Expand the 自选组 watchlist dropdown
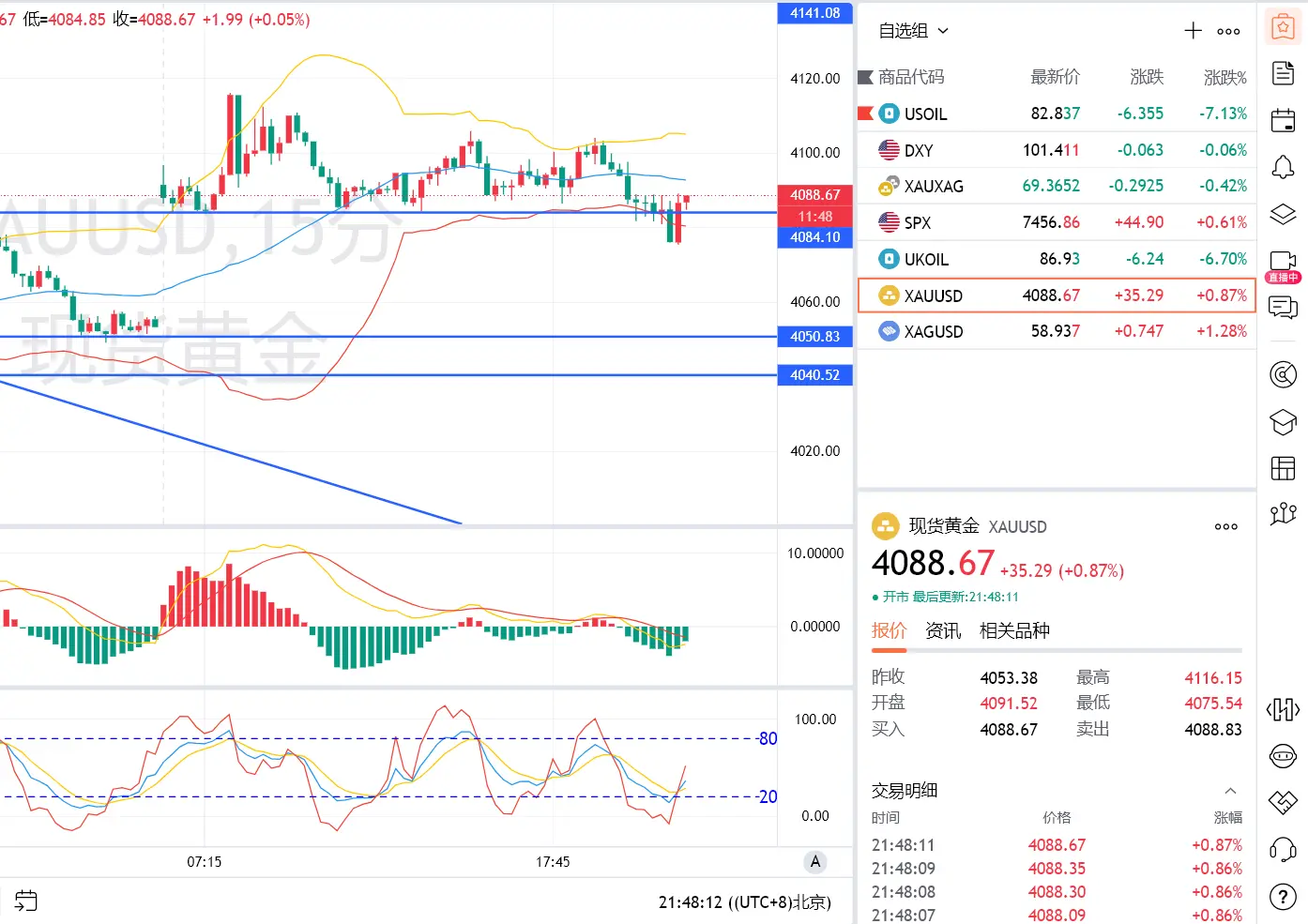 tap(913, 31)
